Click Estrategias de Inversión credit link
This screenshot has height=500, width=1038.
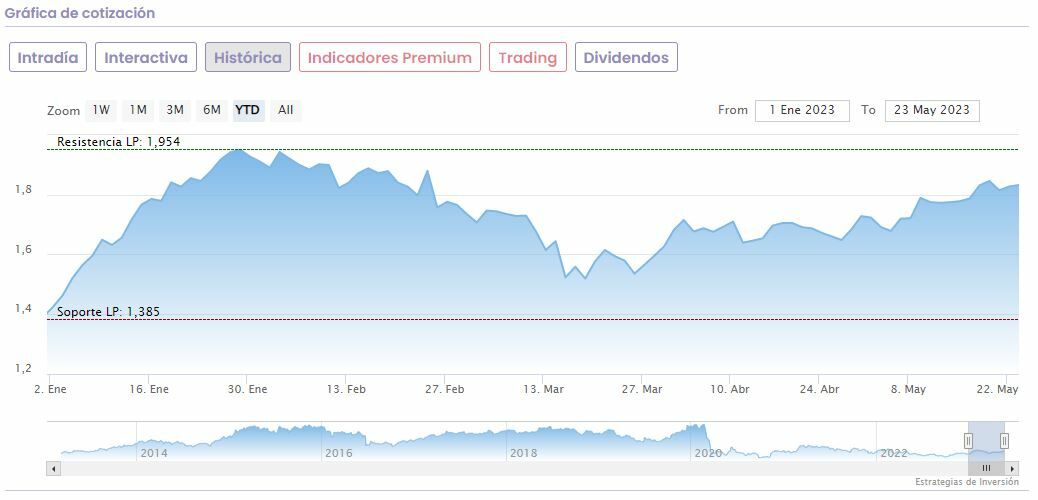966,482
